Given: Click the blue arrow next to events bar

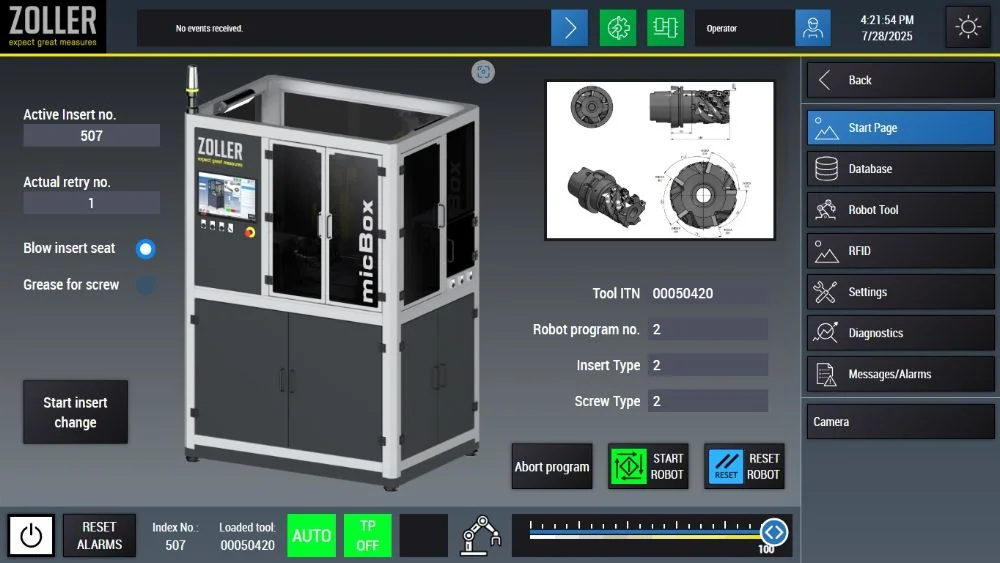Looking at the screenshot, I should pos(569,28).
